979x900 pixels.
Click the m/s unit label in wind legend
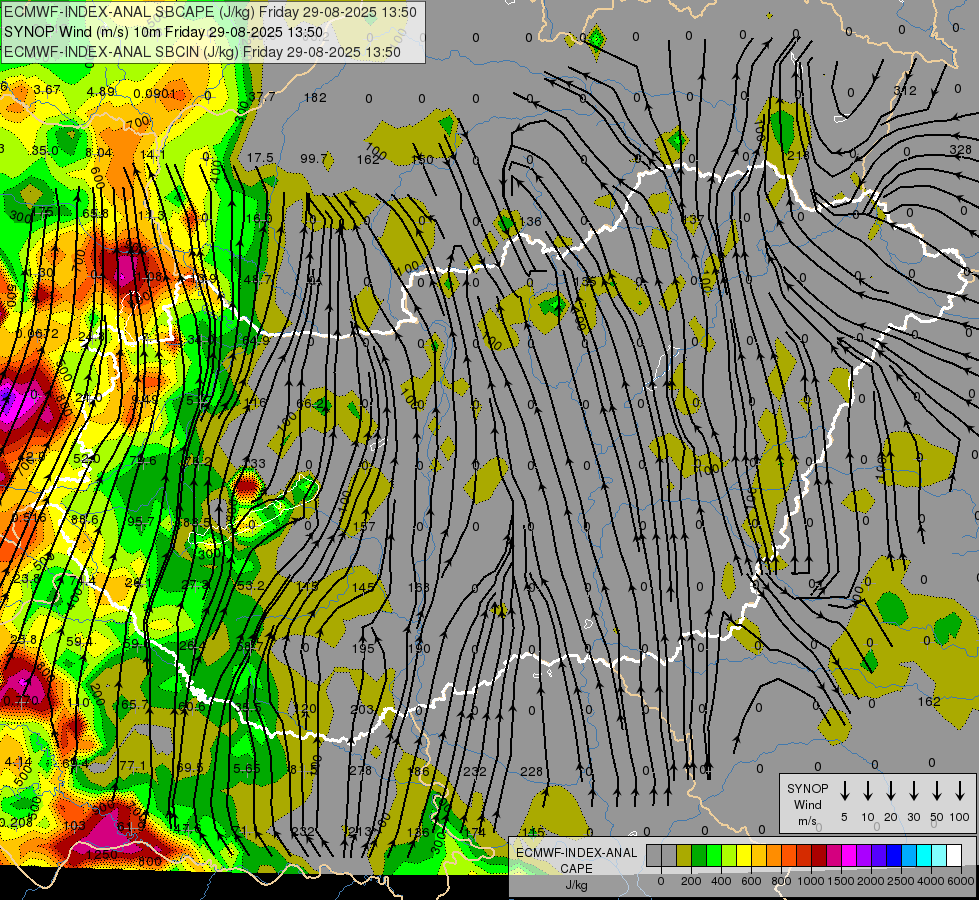pos(807,821)
